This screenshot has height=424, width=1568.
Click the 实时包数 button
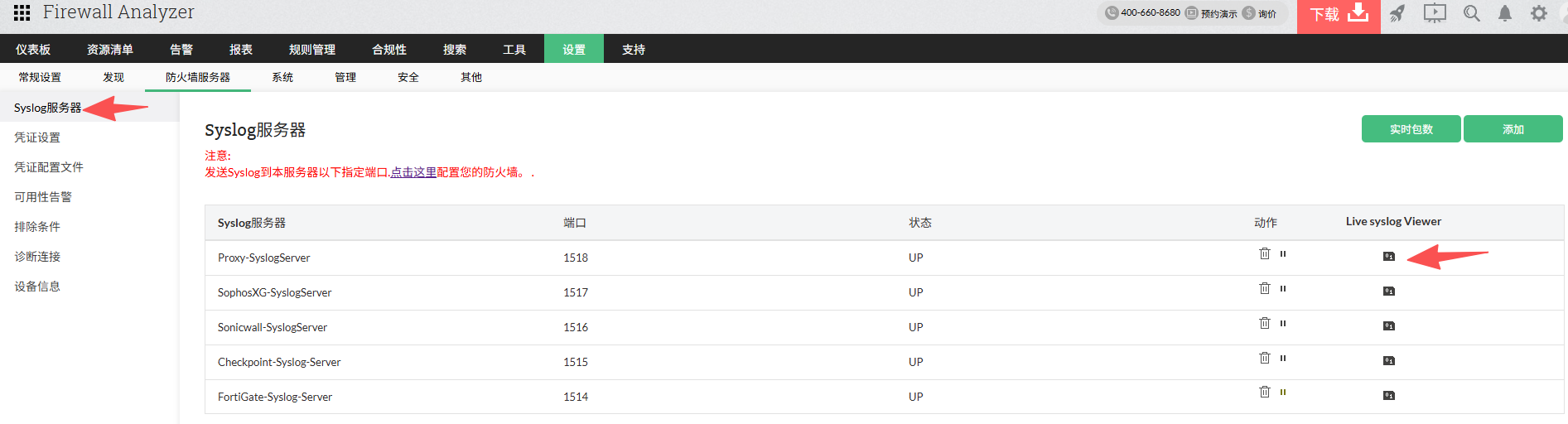point(1411,129)
